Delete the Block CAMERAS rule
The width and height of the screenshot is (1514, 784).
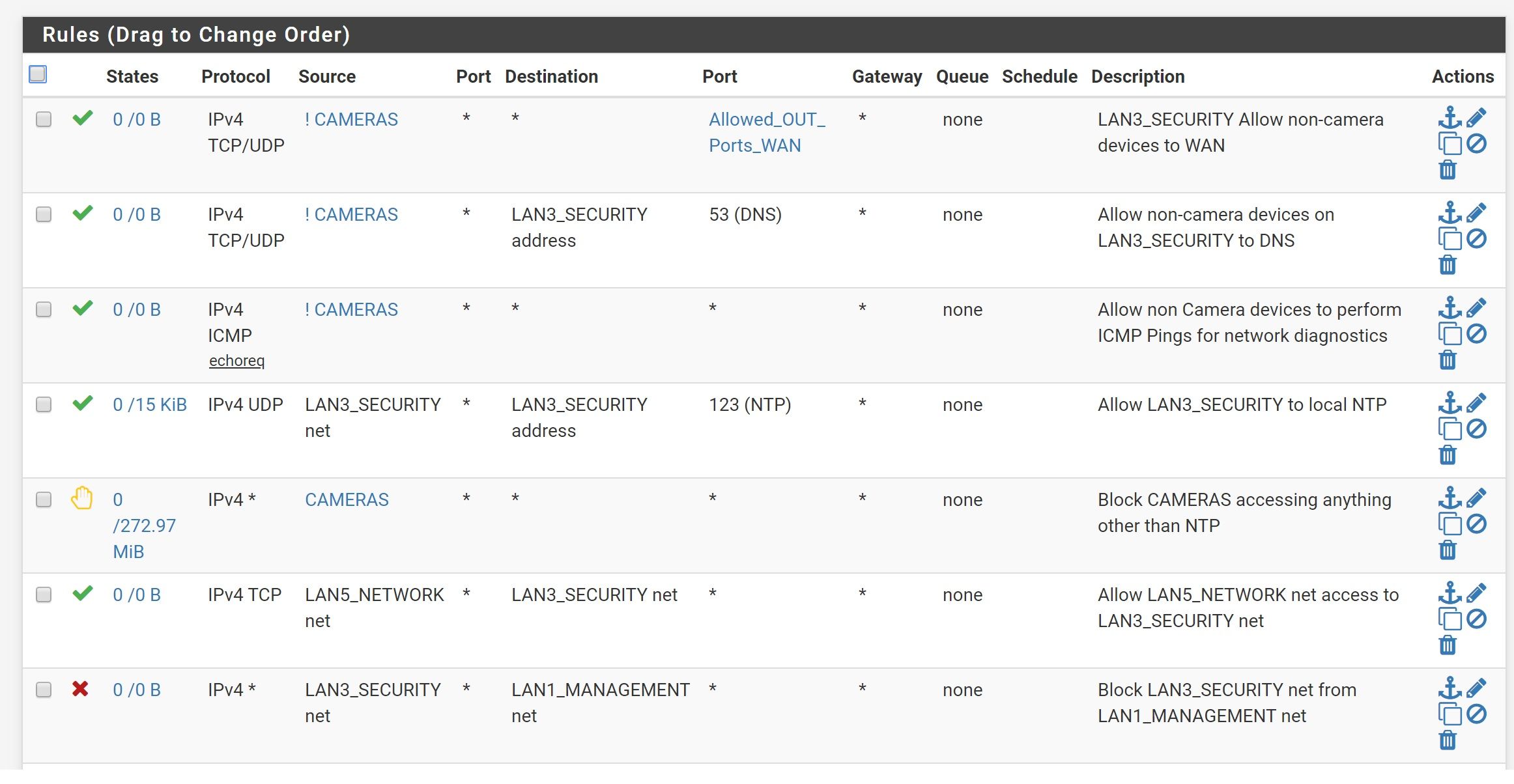point(1448,550)
